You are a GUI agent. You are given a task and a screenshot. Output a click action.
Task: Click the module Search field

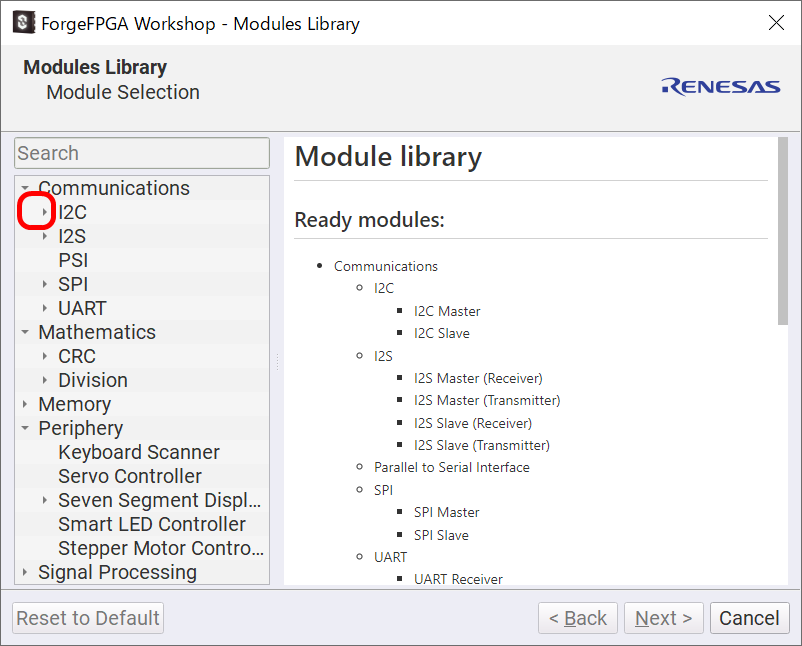coord(141,153)
